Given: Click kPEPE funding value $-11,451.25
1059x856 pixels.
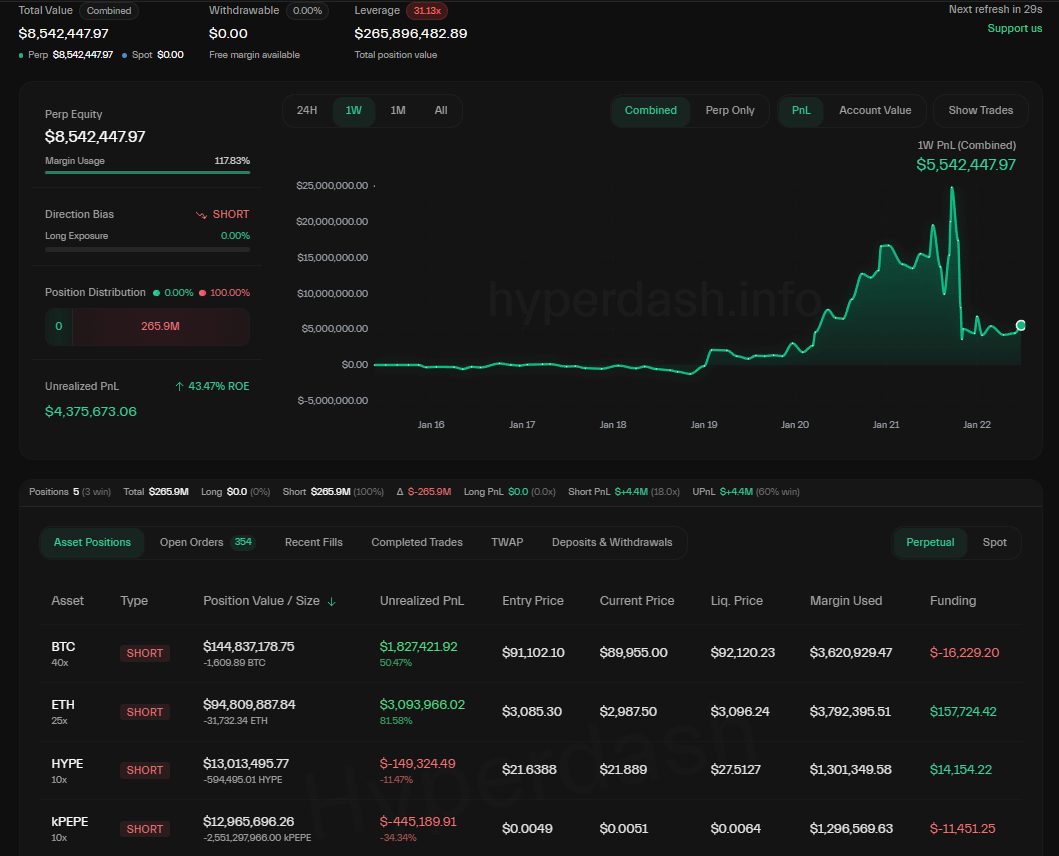Looking at the screenshot, I should 962,828.
